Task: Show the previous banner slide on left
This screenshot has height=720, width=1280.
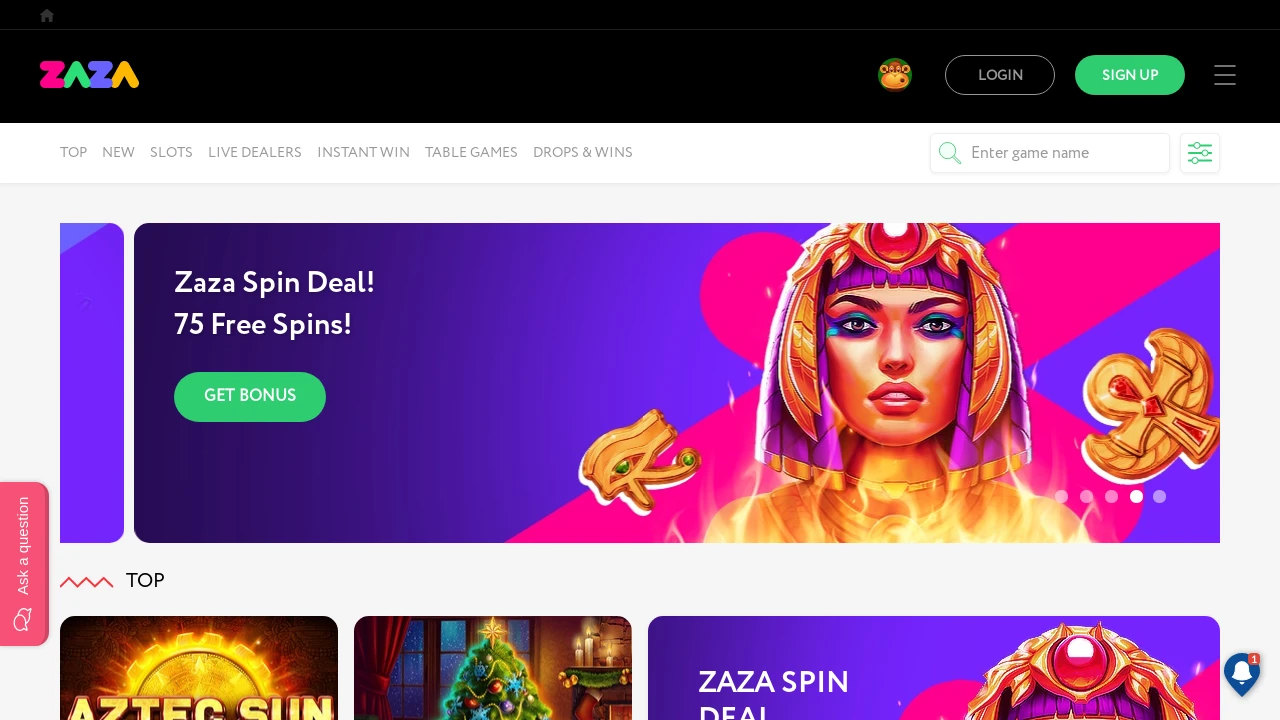Action: pos(92,383)
